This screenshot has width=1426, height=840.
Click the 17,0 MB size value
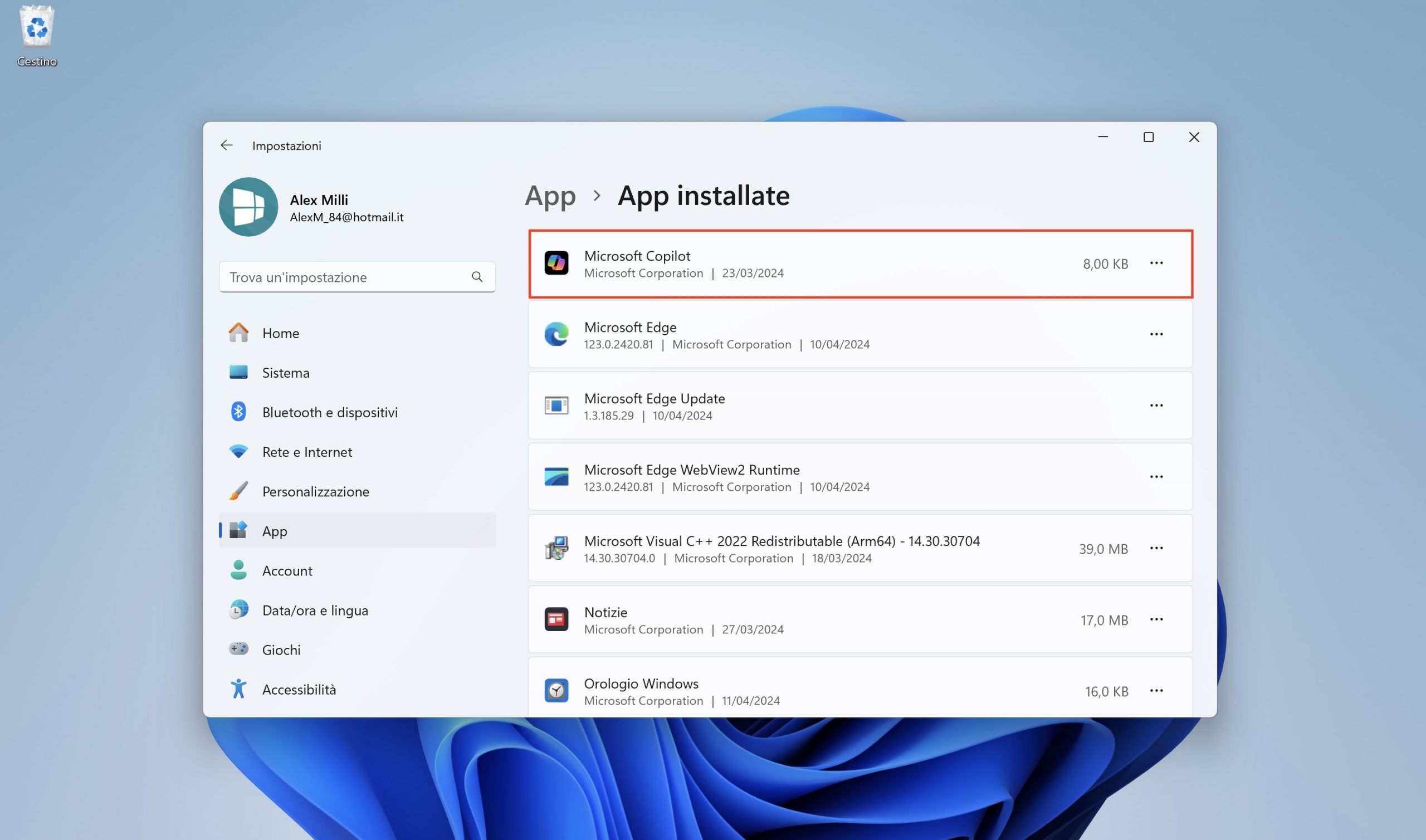1104,621
